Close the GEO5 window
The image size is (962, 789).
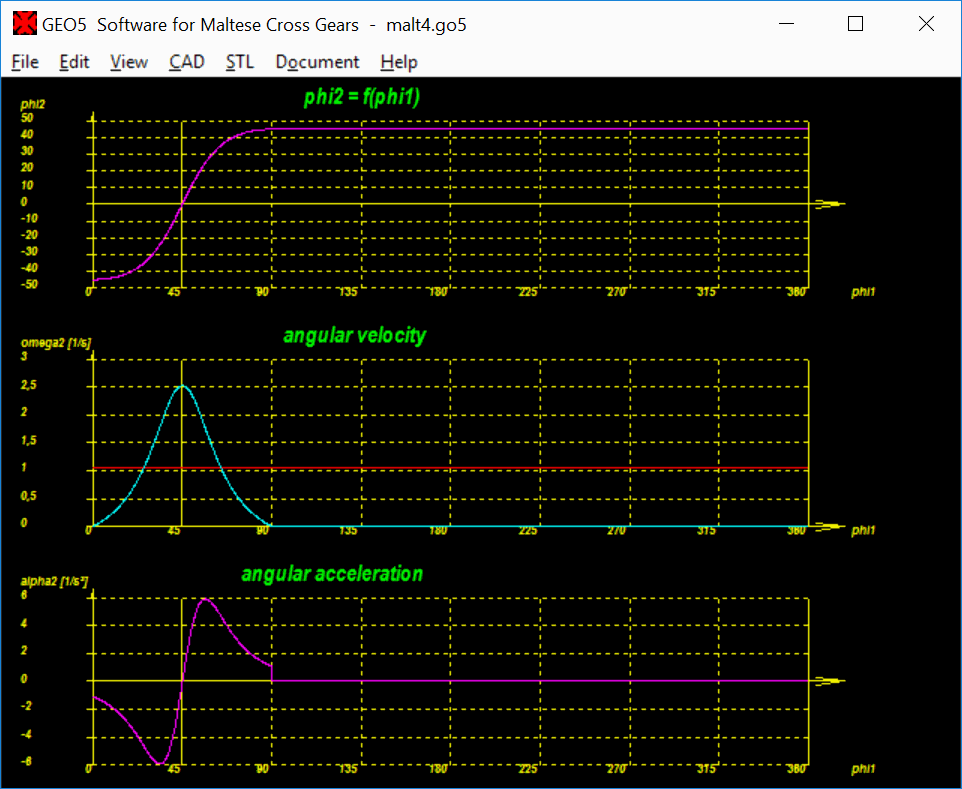[926, 24]
